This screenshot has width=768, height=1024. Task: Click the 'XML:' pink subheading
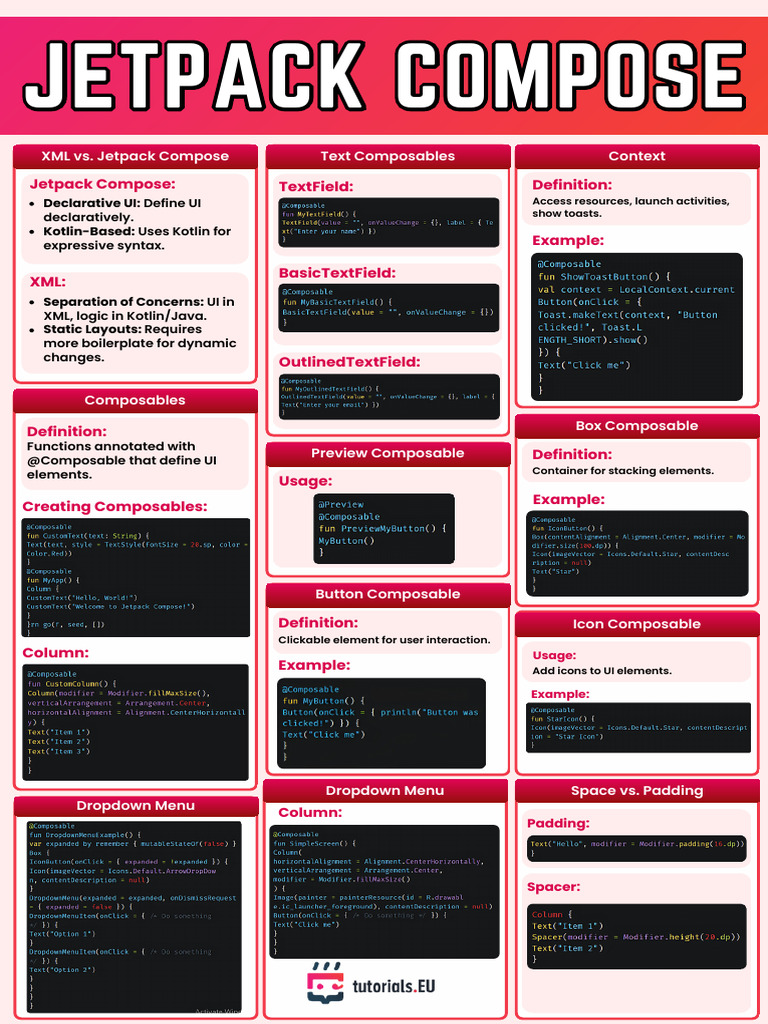(x=48, y=282)
